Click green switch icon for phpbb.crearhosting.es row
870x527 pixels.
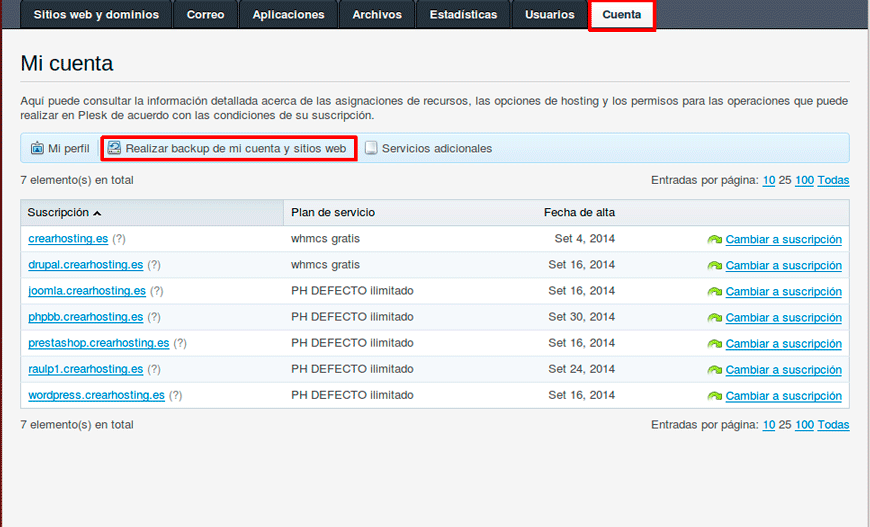(x=714, y=318)
